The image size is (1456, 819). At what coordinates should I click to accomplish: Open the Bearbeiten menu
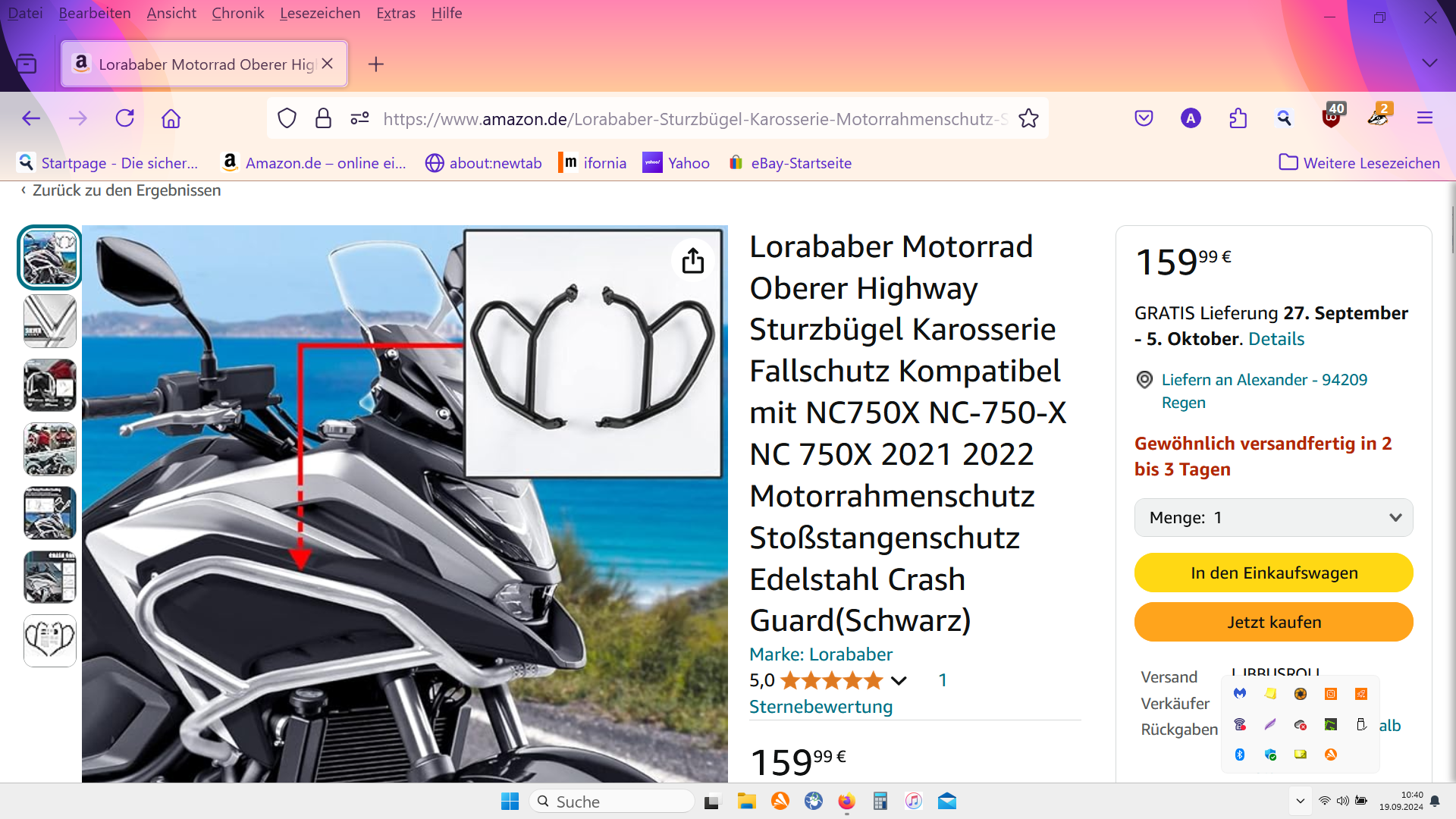(95, 13)
